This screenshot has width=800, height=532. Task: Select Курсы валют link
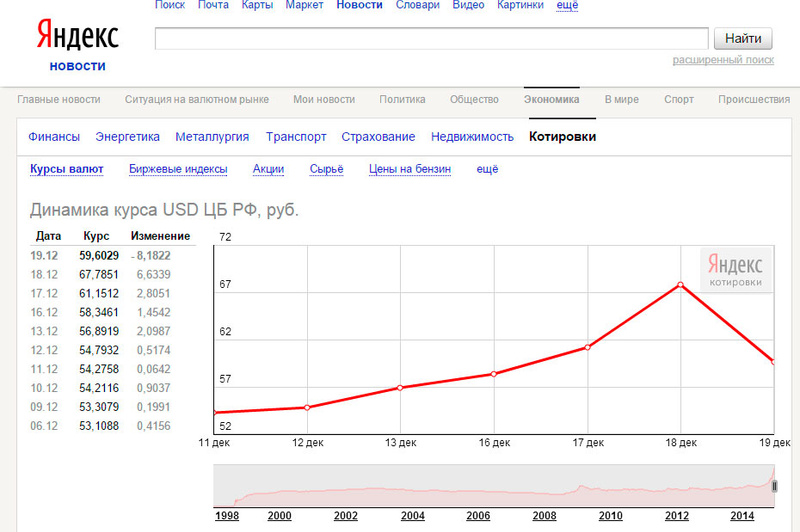click(66, 169)
